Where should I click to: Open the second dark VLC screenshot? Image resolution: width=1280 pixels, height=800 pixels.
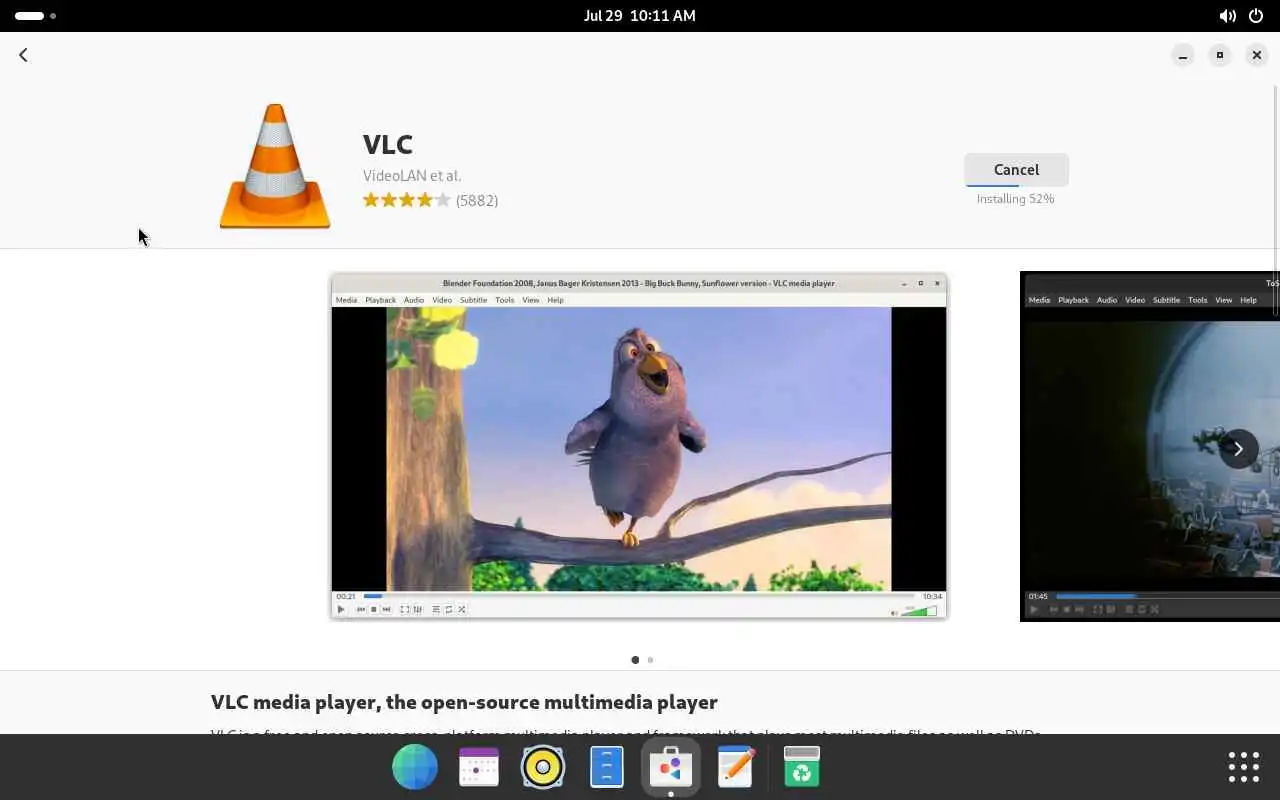click(1150, 446)
